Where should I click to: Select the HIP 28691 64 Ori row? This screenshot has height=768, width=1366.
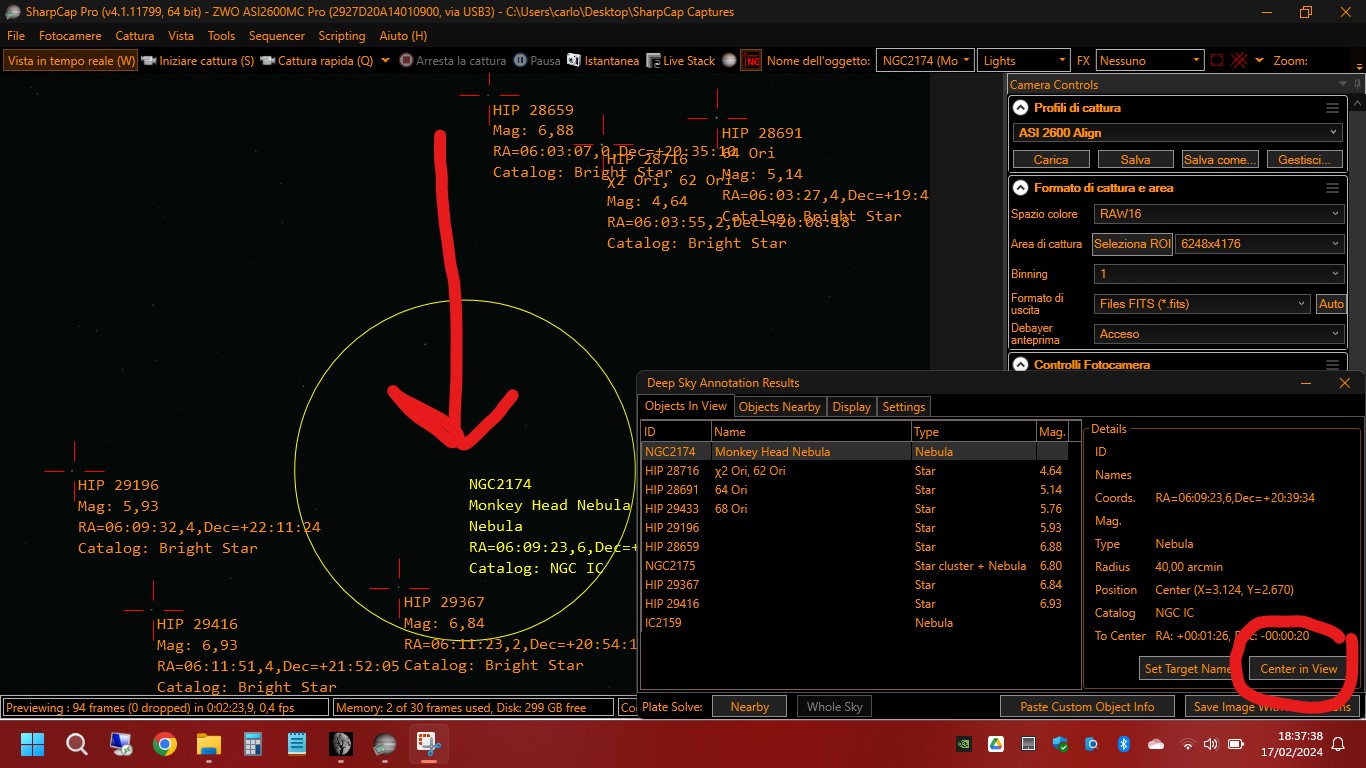point(854,490)
